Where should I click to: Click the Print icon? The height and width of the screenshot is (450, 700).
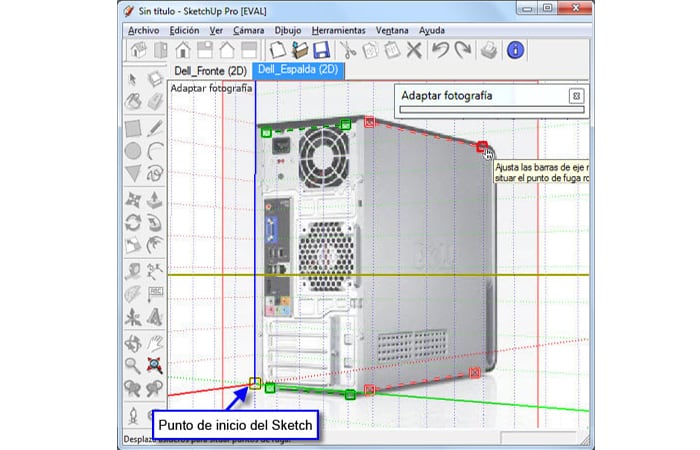coord(489,50)
